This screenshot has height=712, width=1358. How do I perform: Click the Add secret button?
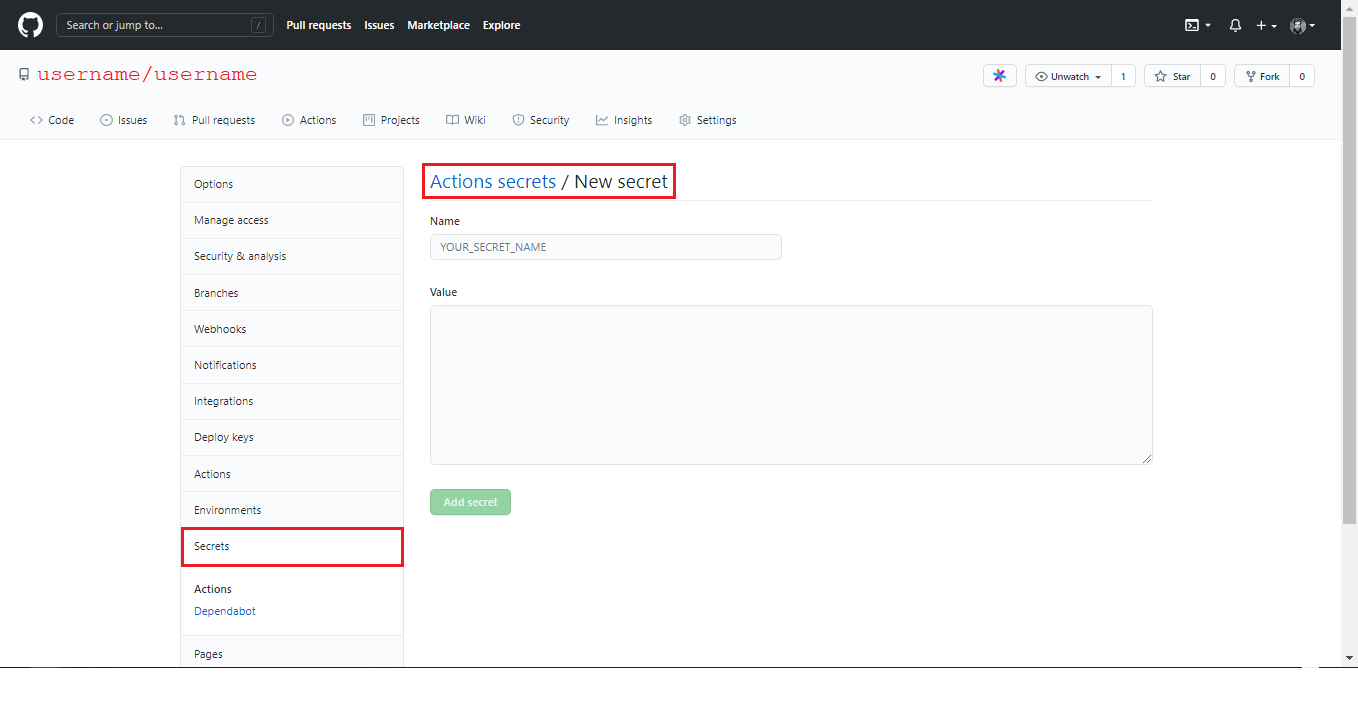tap(470, 501)
